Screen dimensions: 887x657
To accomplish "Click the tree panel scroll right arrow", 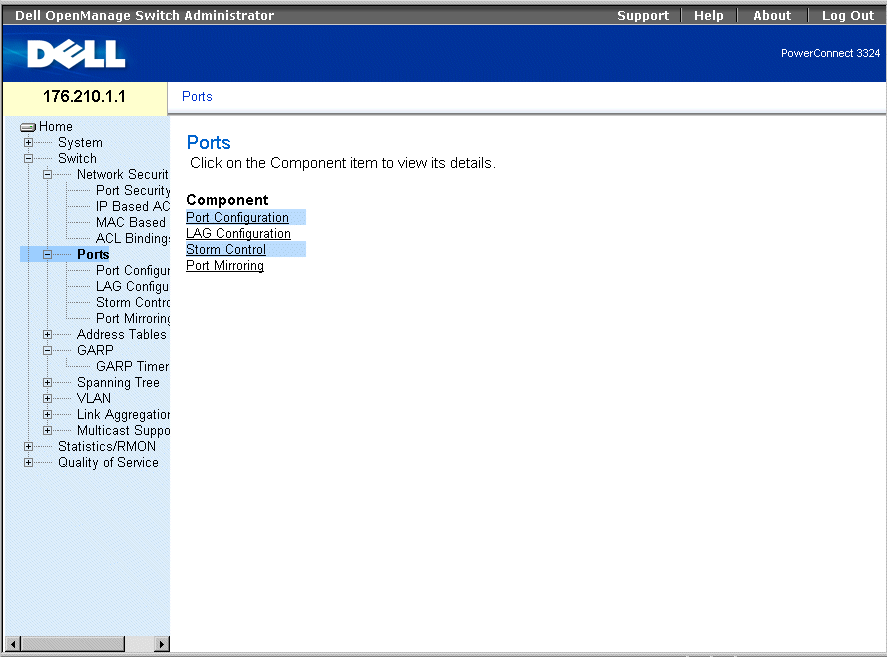I will click(162, 644).
